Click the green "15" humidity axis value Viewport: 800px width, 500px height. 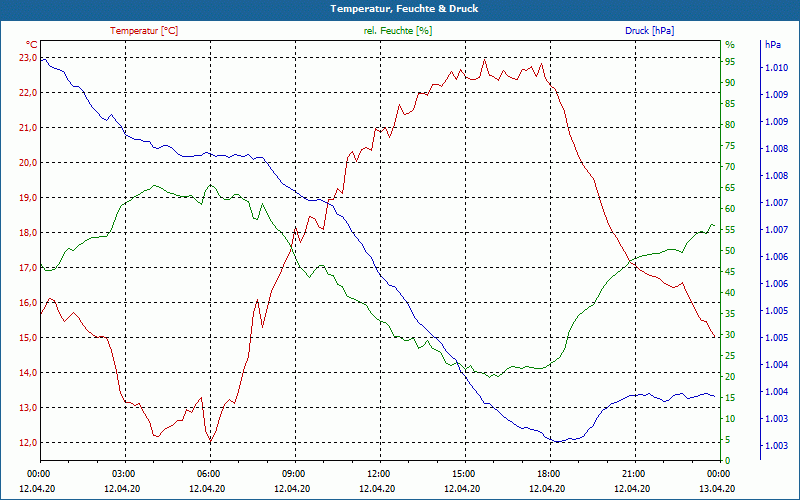click(x=730, y=398)
